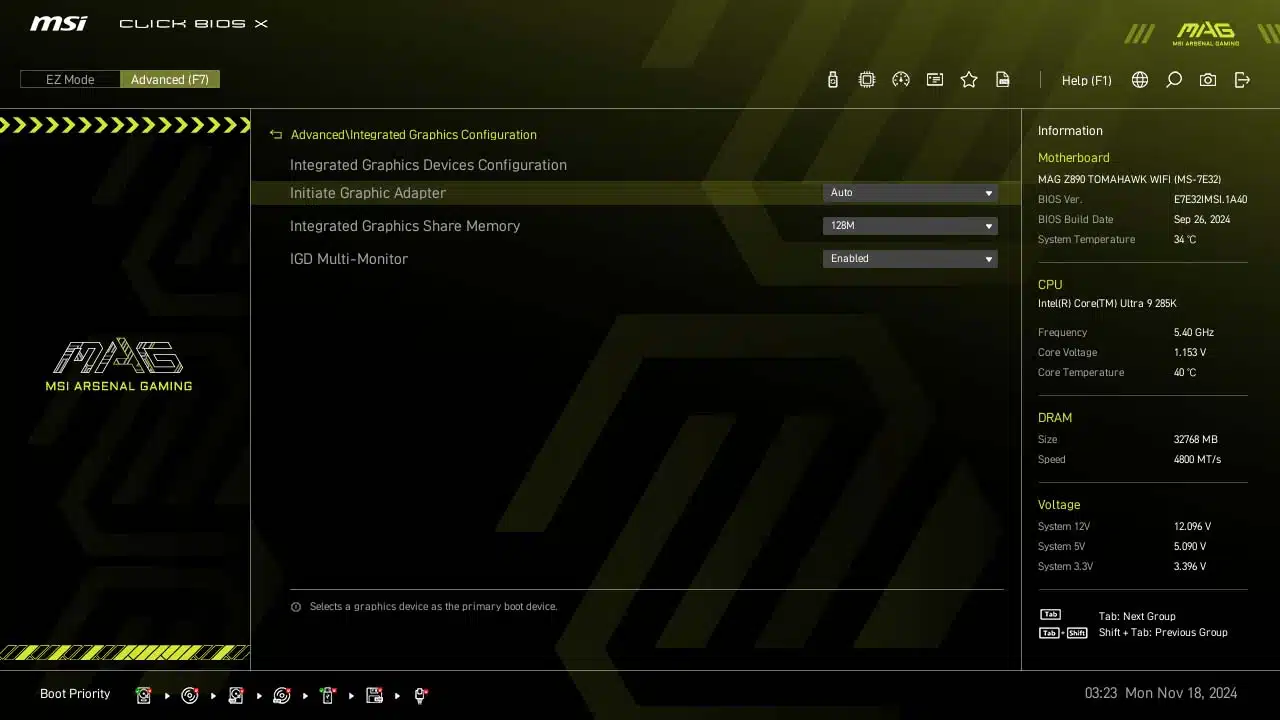The image size is (1280, 720).
Task: Select the Initiate Graphic Adapter row label
Action: 368,193
